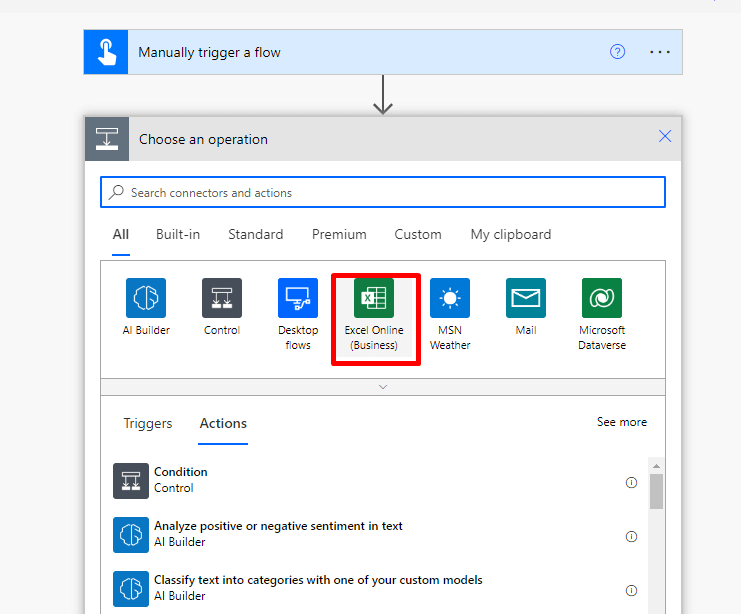Click the Condition action's Control icon

(131, 481)
